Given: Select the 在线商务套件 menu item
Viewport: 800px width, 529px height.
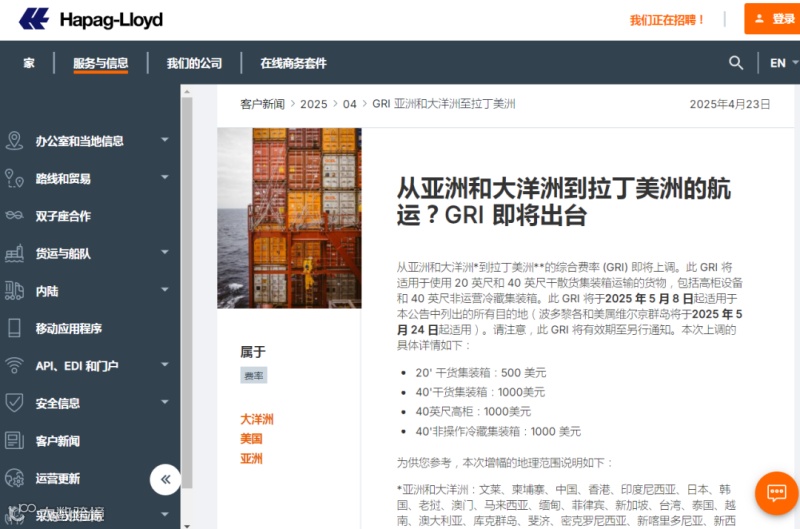Looking at the screenshot, I should [293, 63].
